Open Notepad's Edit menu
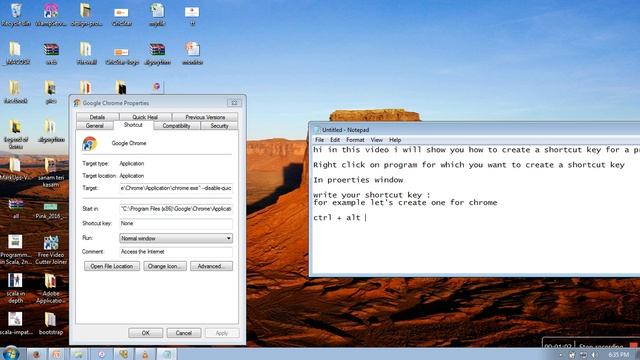Screen dimensions: 640x360 [x=335, y=140]
